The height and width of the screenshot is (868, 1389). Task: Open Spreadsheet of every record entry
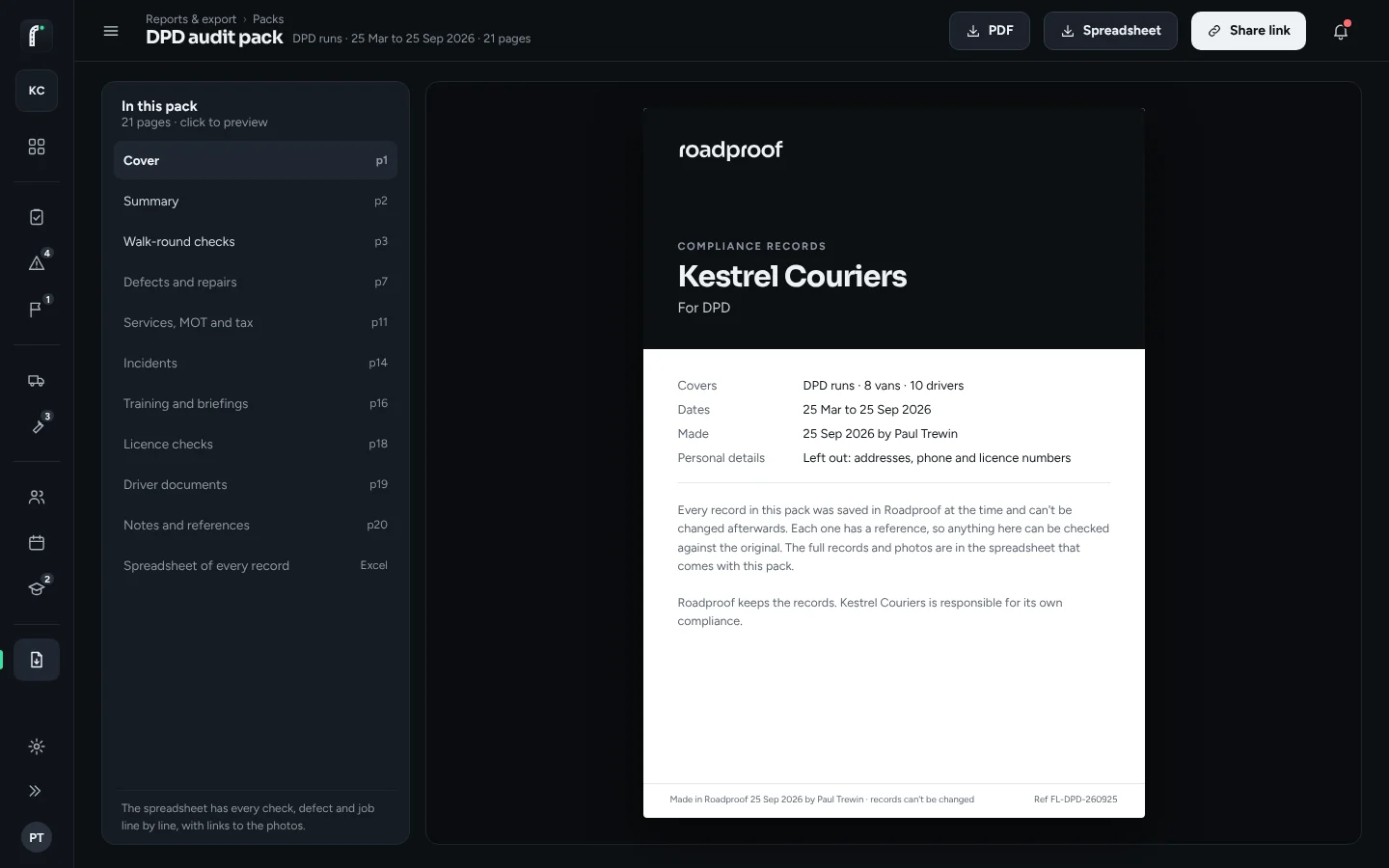point(256,566)
